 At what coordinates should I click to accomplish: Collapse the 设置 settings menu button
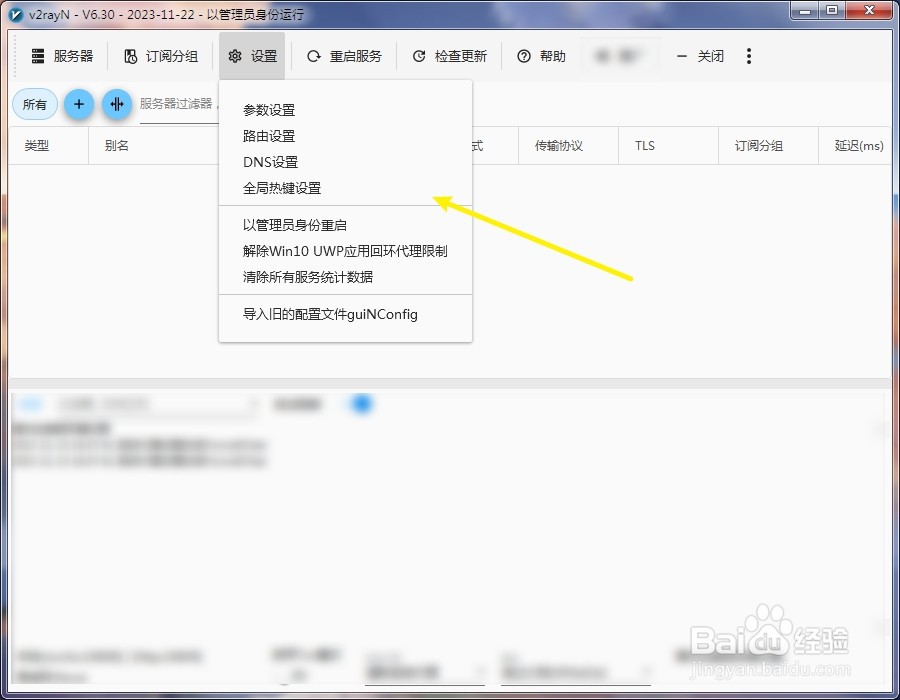[252, 56]
